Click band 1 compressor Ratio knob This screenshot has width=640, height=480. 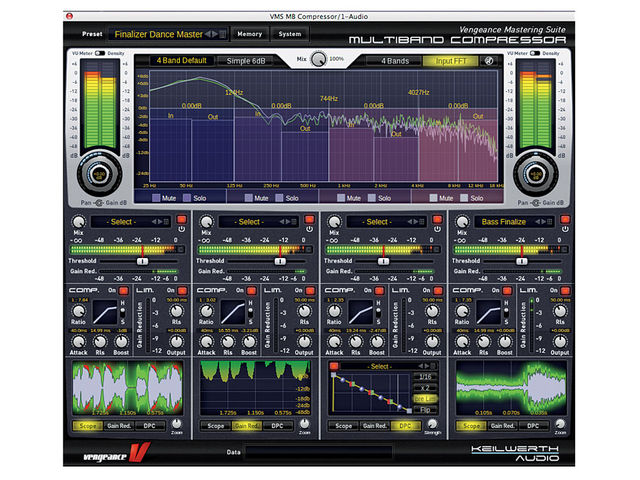tap(78, 311)
